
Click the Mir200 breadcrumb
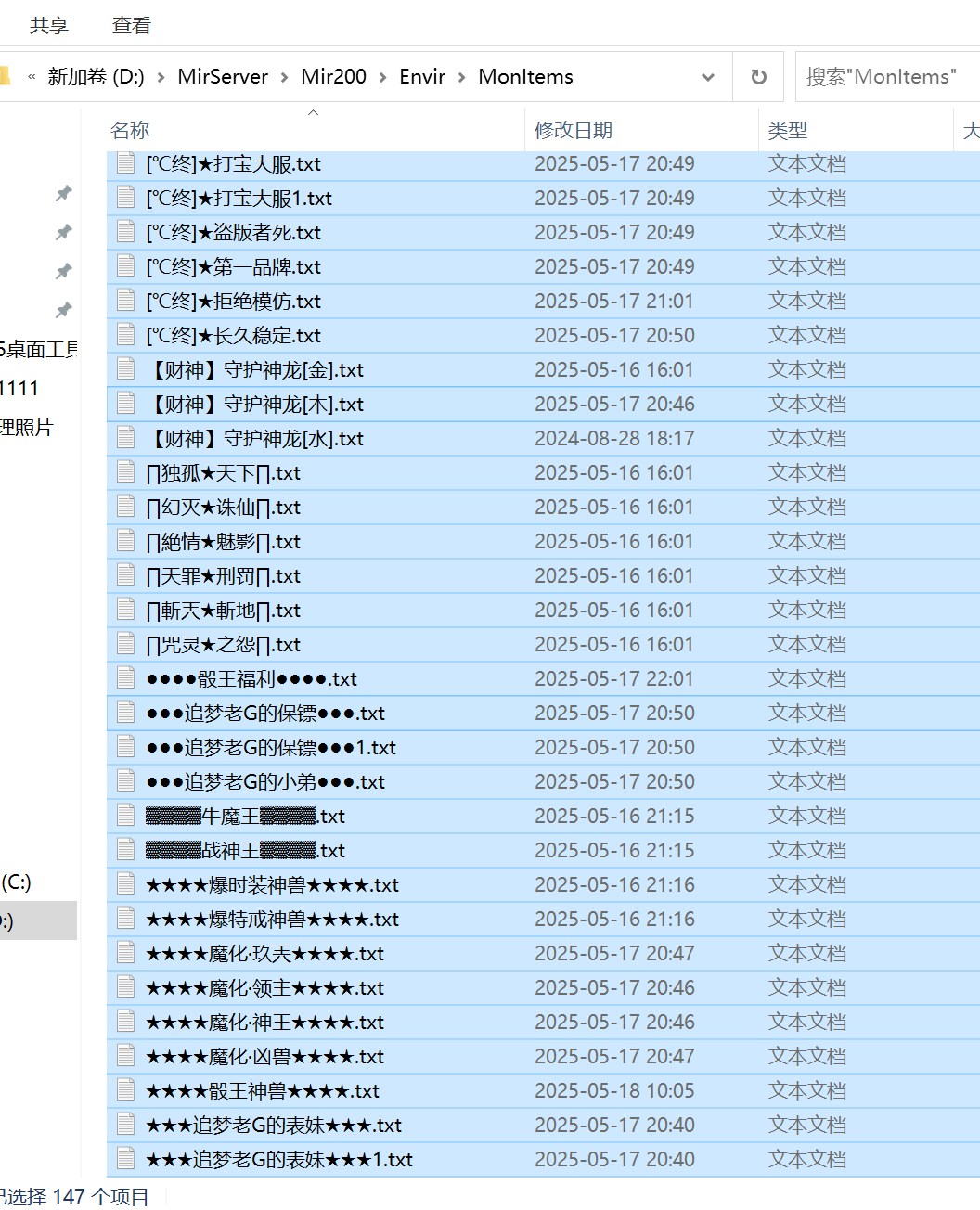tap(333, 77)
